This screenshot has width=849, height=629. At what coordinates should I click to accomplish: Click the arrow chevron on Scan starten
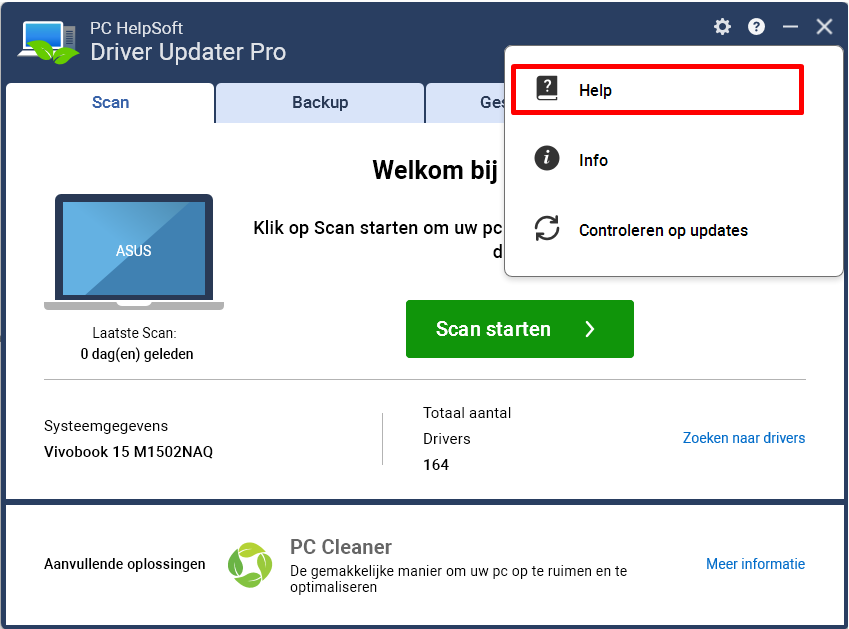pyautogui.click(x=590, y=329)
